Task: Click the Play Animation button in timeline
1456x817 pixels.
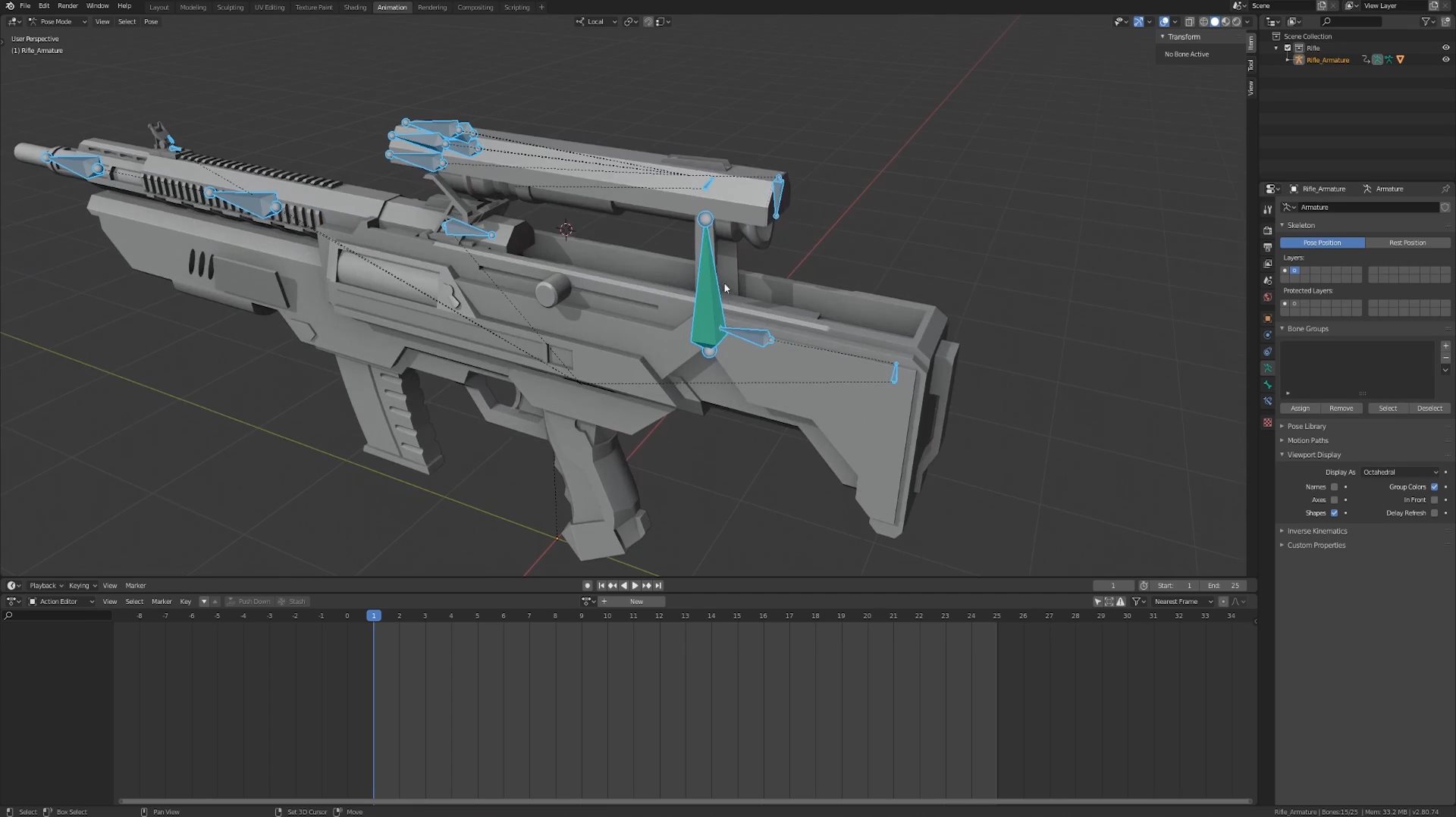Action: tap(635, 586)
